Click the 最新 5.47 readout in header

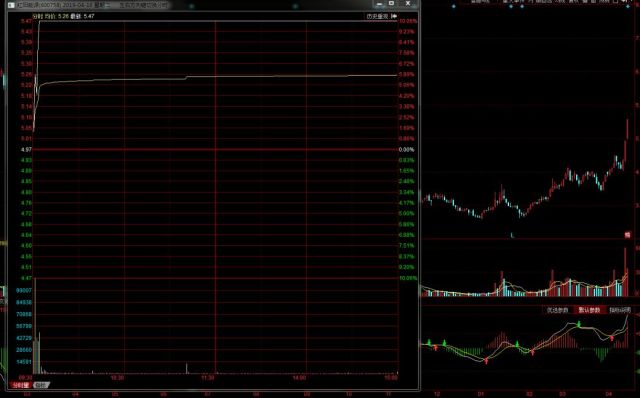tap(82, 16)
